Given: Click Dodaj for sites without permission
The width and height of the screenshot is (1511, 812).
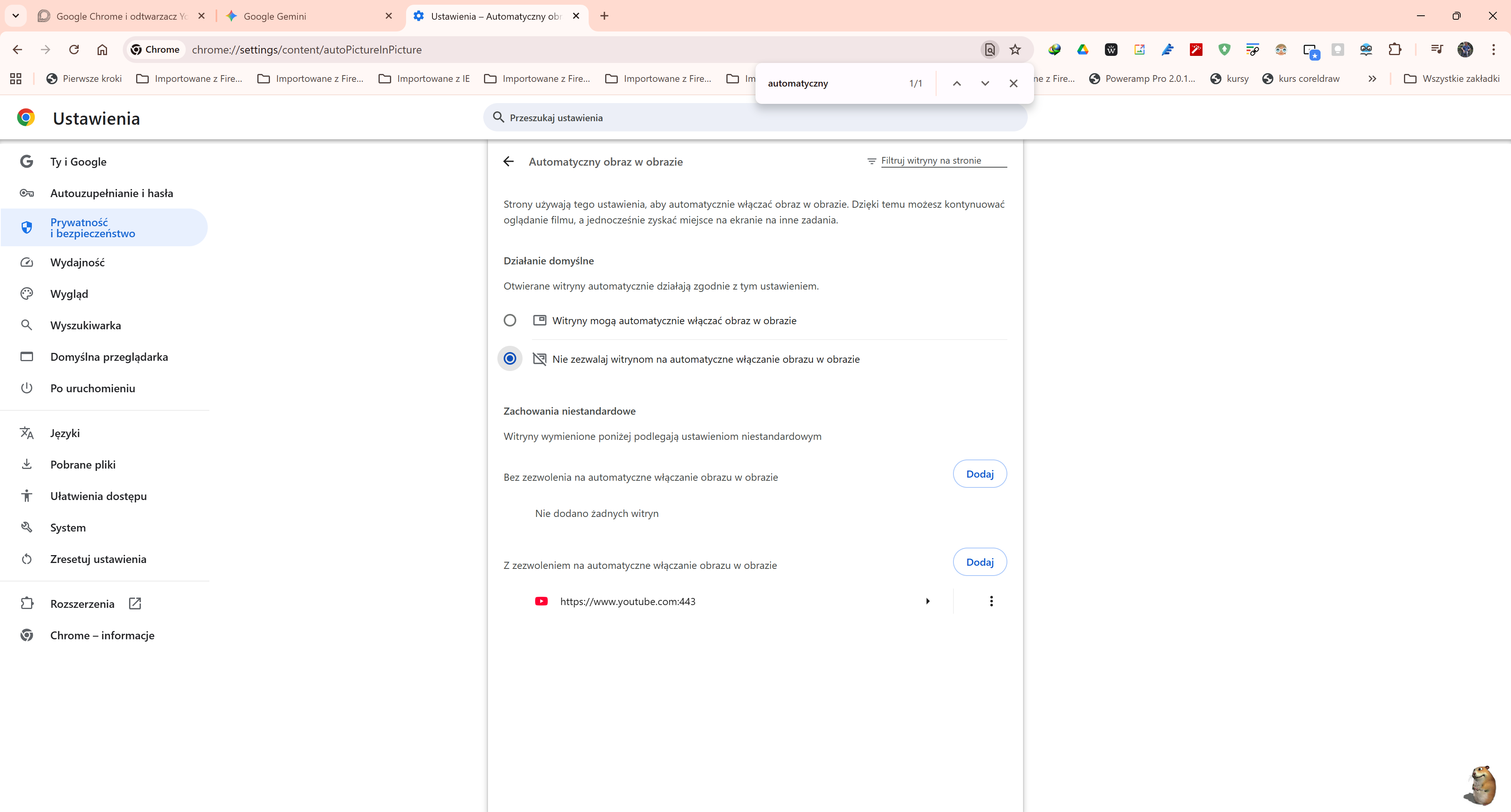Looking at the screenshot, I should (x=979, y=474).
